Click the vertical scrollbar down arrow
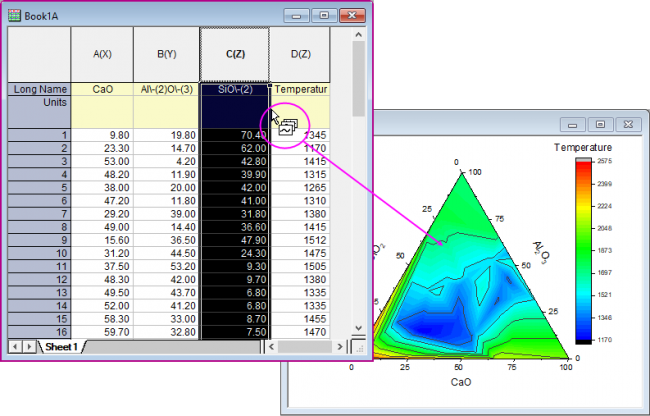 pos(358,327)
